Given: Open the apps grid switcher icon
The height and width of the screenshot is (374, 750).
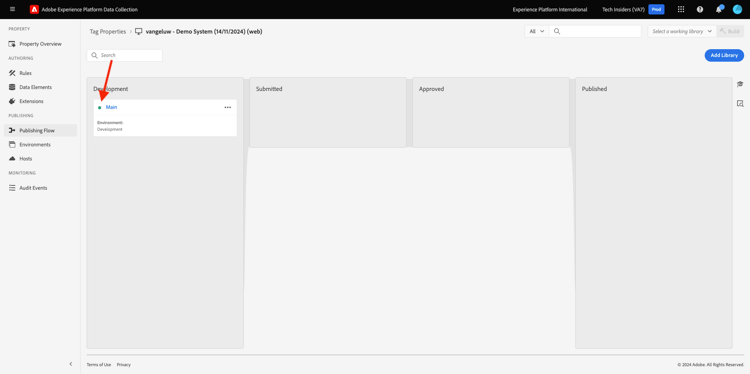Looking at the screenshot, I should [x=681, y=9].
